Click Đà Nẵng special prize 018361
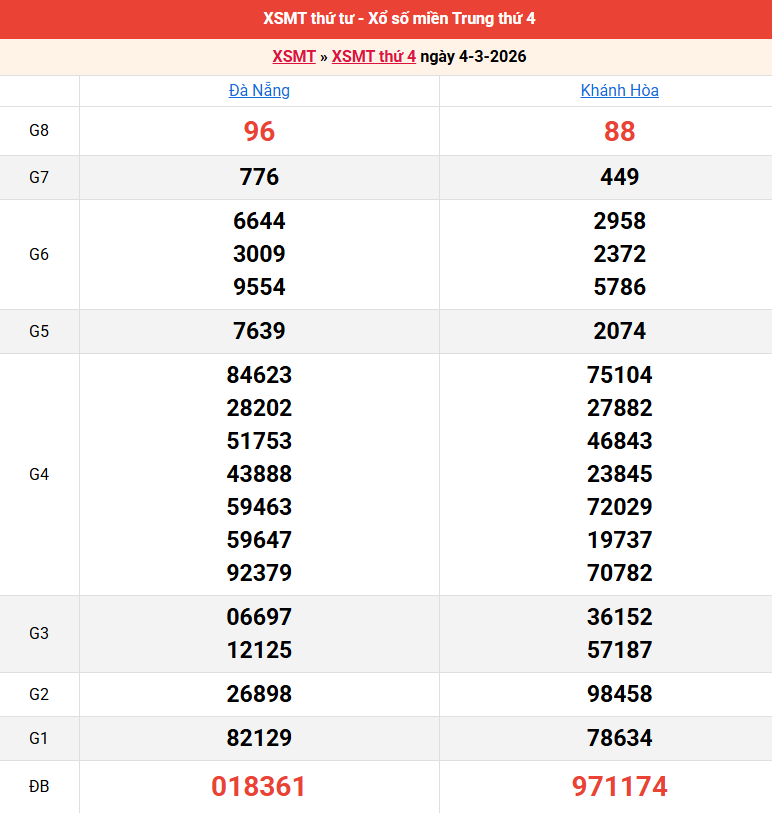Viewport: 772px width, 813px height. click(259, 787)
